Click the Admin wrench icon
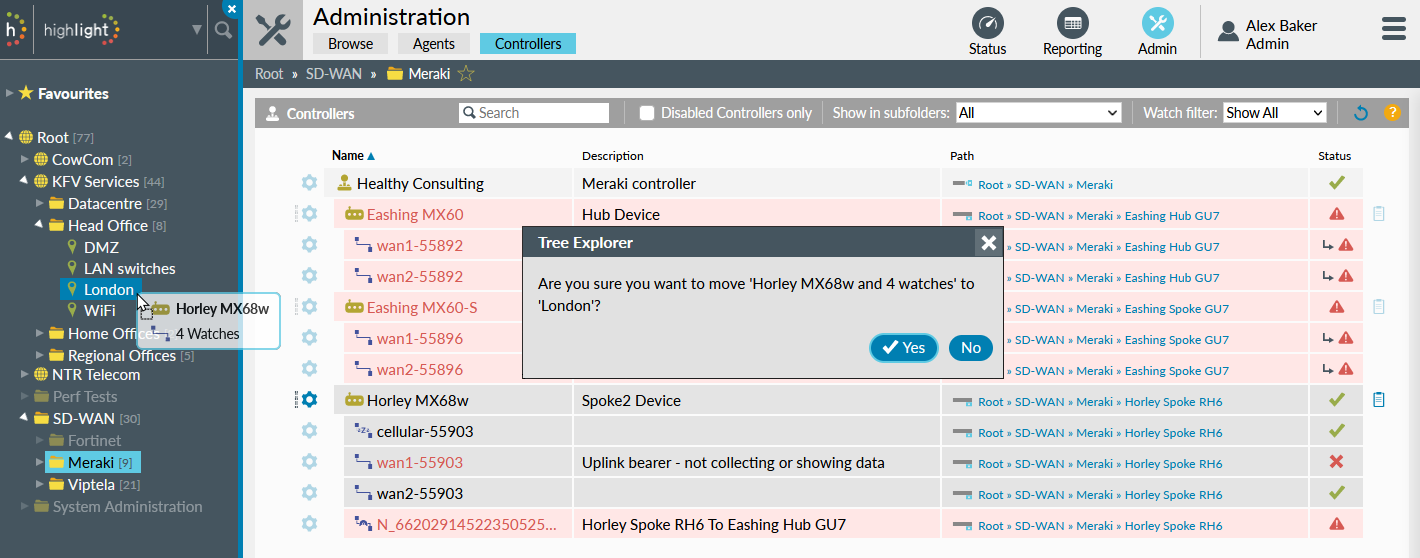This screenshot has width=1420, height=558. click(1157, 24)
